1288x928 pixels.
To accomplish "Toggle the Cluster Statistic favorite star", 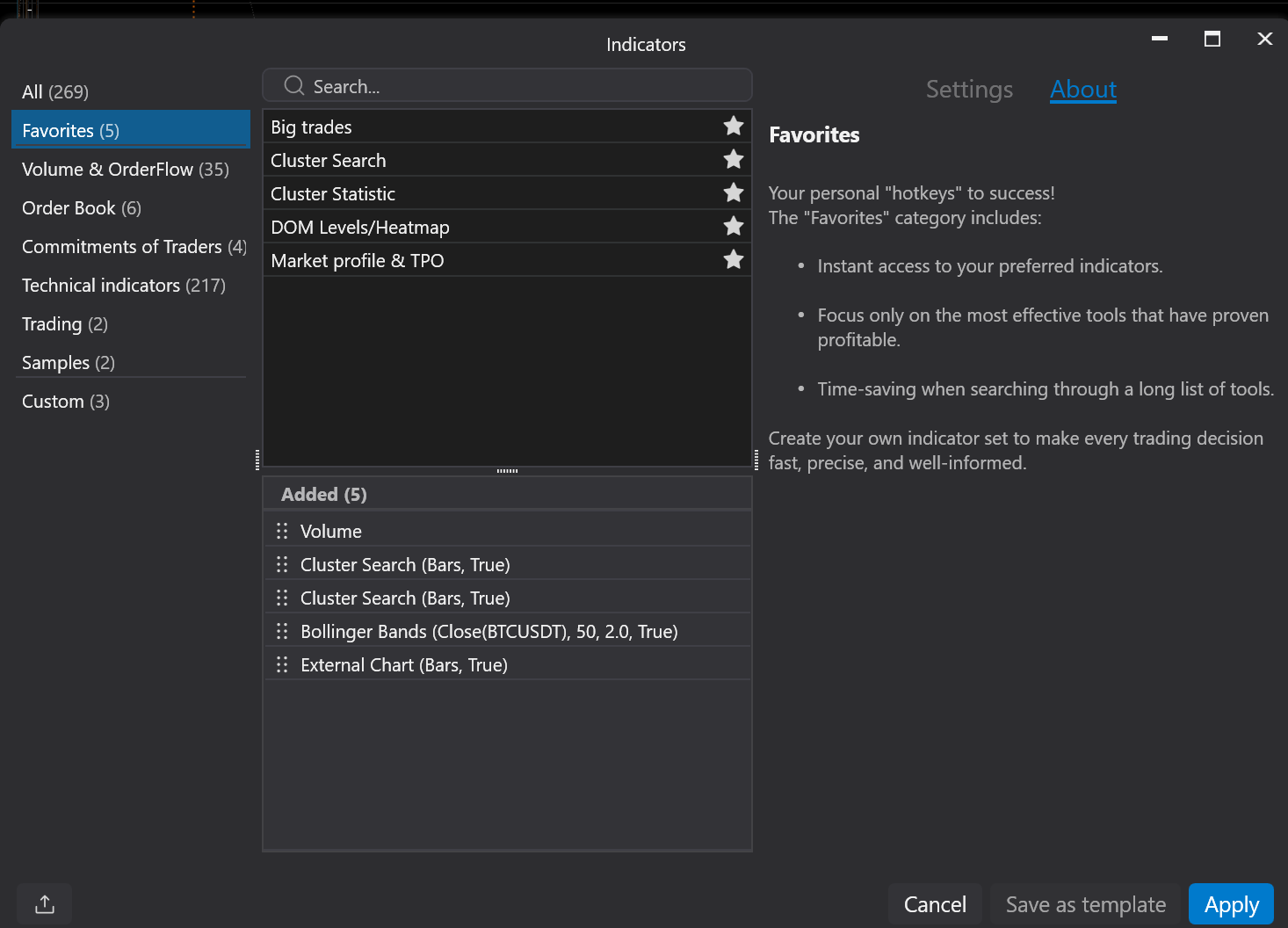I will [x=733, y=193].
